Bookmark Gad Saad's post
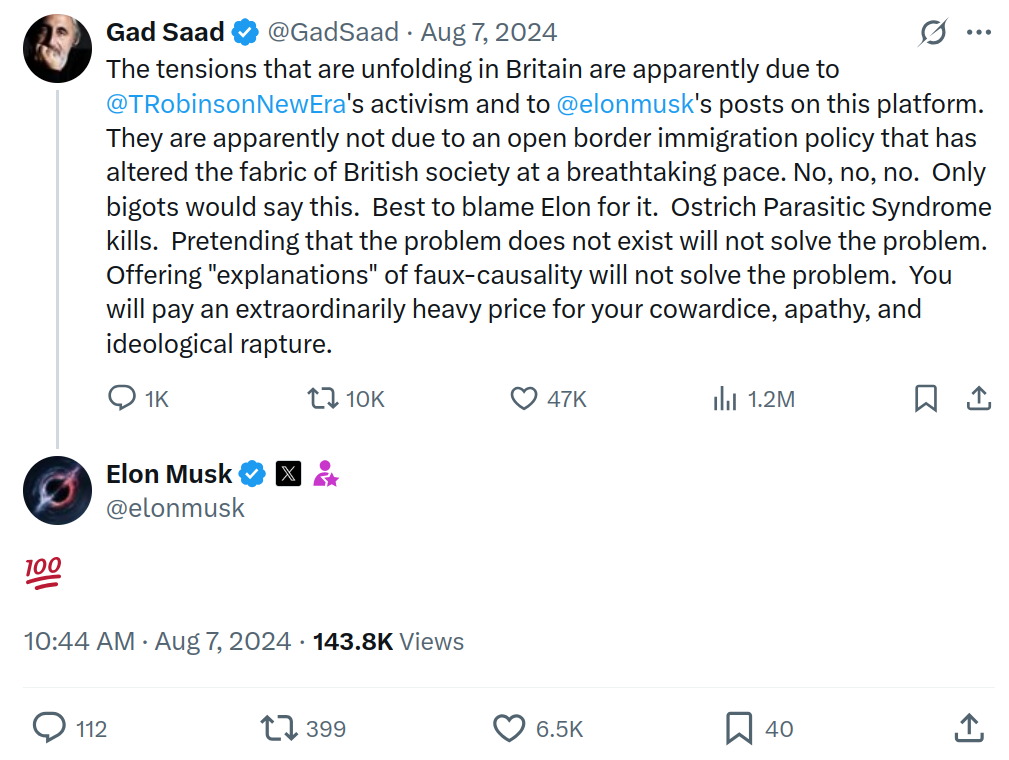This screenshot has width=1009, height=760. pos(926,398)
